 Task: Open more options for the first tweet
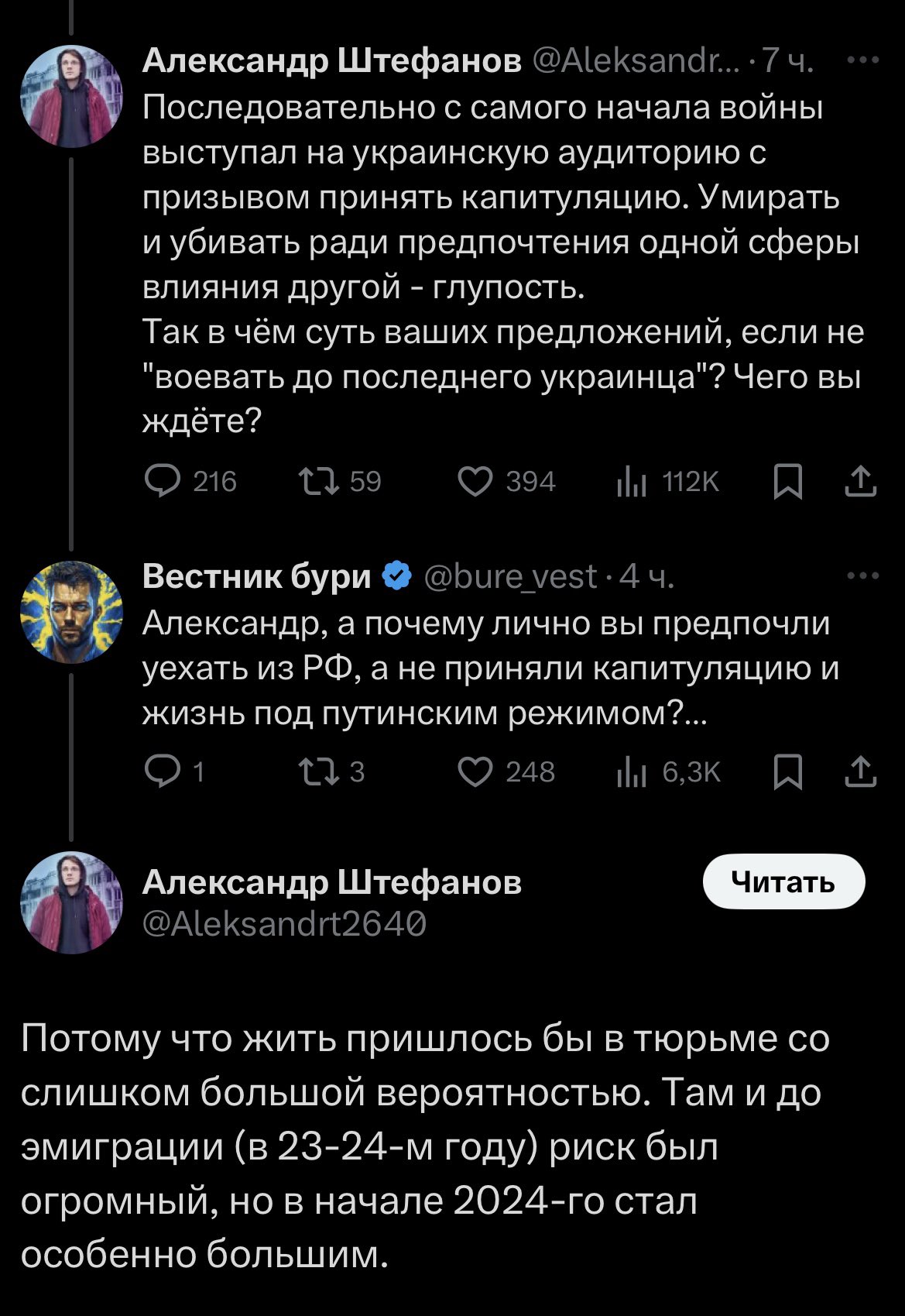863,60
